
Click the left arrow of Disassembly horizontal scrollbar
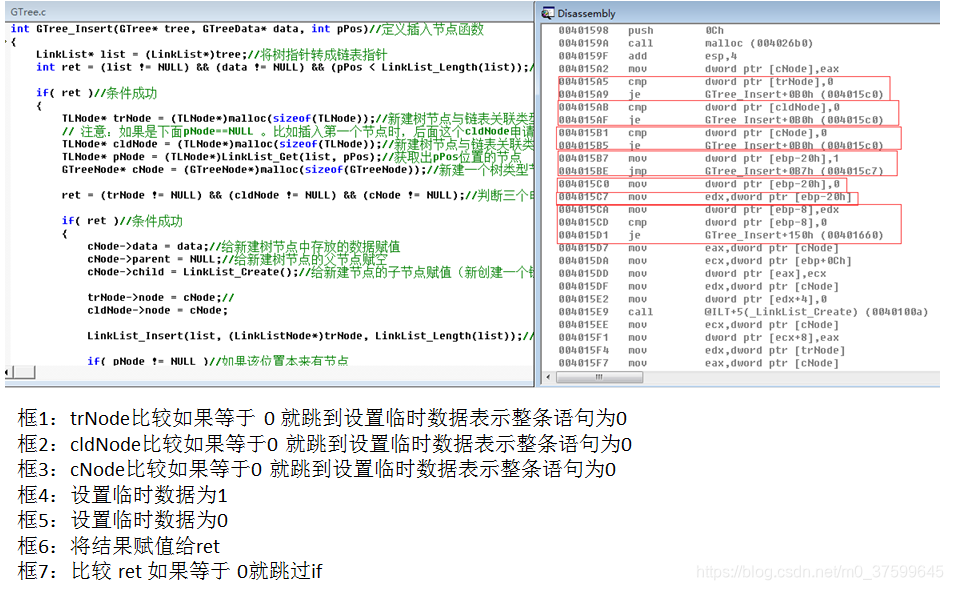(549, 377)
